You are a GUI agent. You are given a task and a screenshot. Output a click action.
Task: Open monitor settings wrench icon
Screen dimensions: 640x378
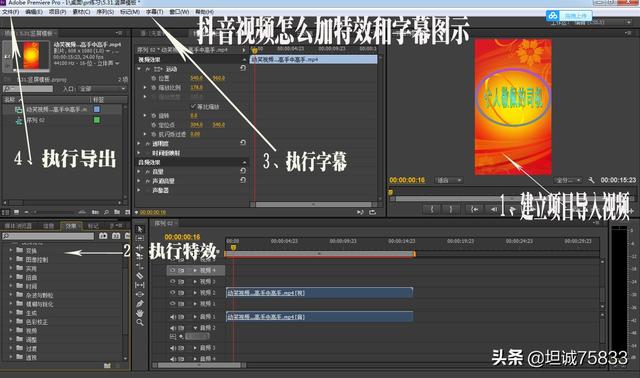[x=591, y=180]
